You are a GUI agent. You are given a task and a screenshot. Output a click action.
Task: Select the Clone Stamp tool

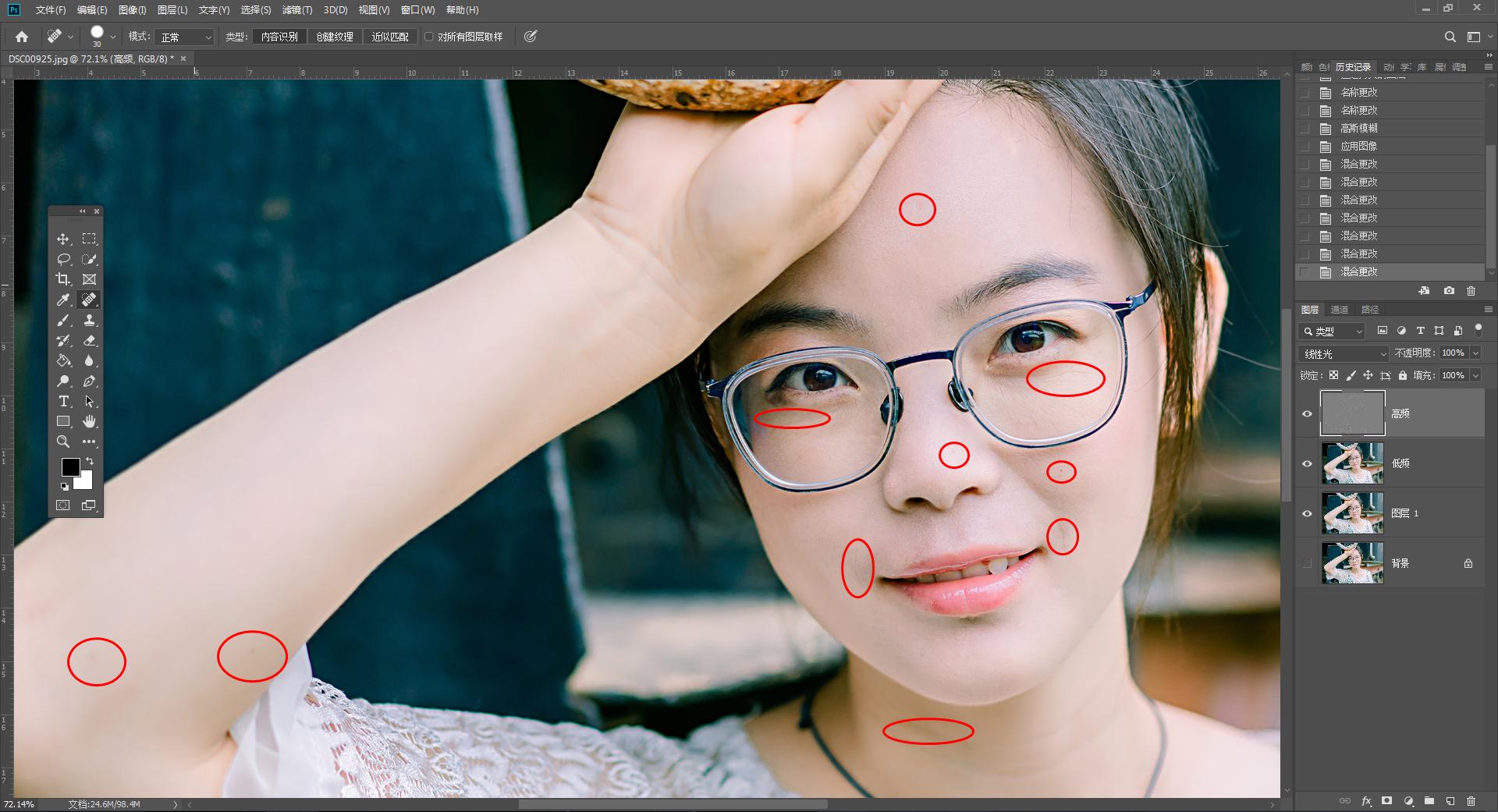pyautogui.click(x=90, y=320)
